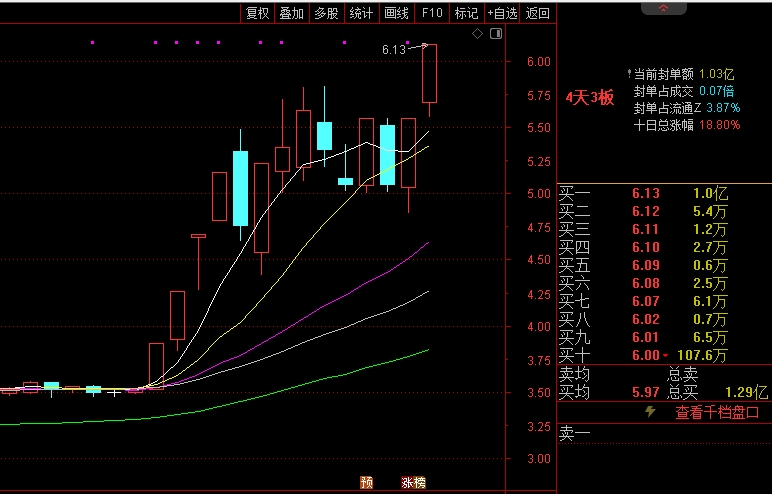
Task: Click the 十日总涨幅 18.80% row
Action: coord(686,125)
